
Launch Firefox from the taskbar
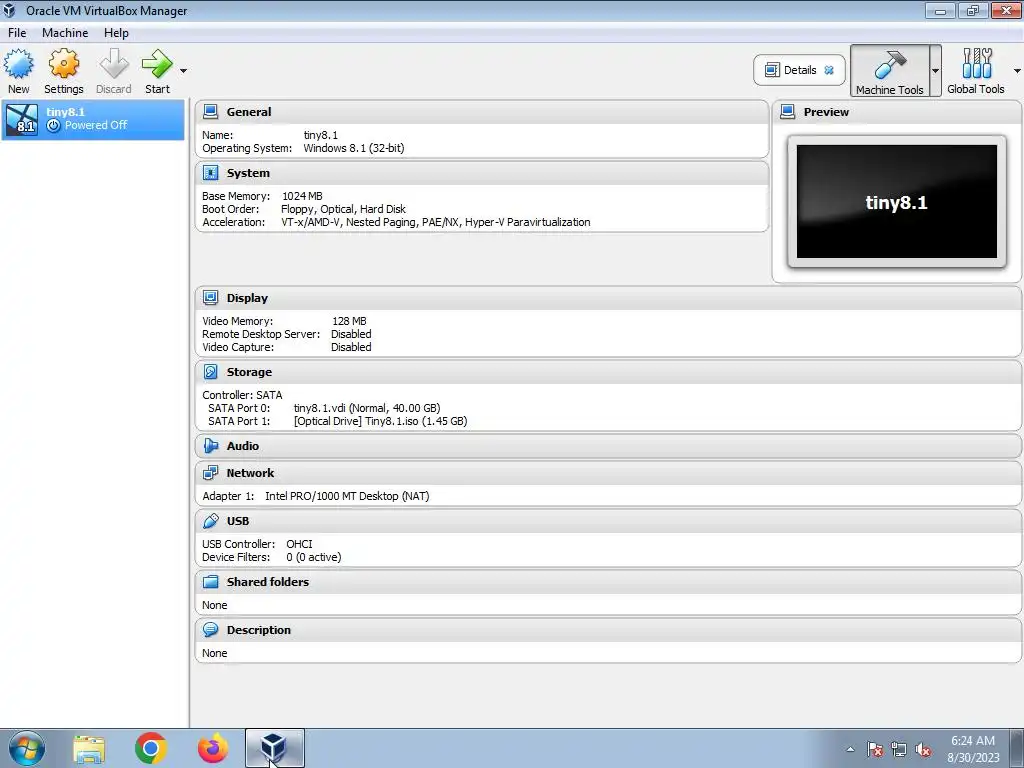[213, 748]
